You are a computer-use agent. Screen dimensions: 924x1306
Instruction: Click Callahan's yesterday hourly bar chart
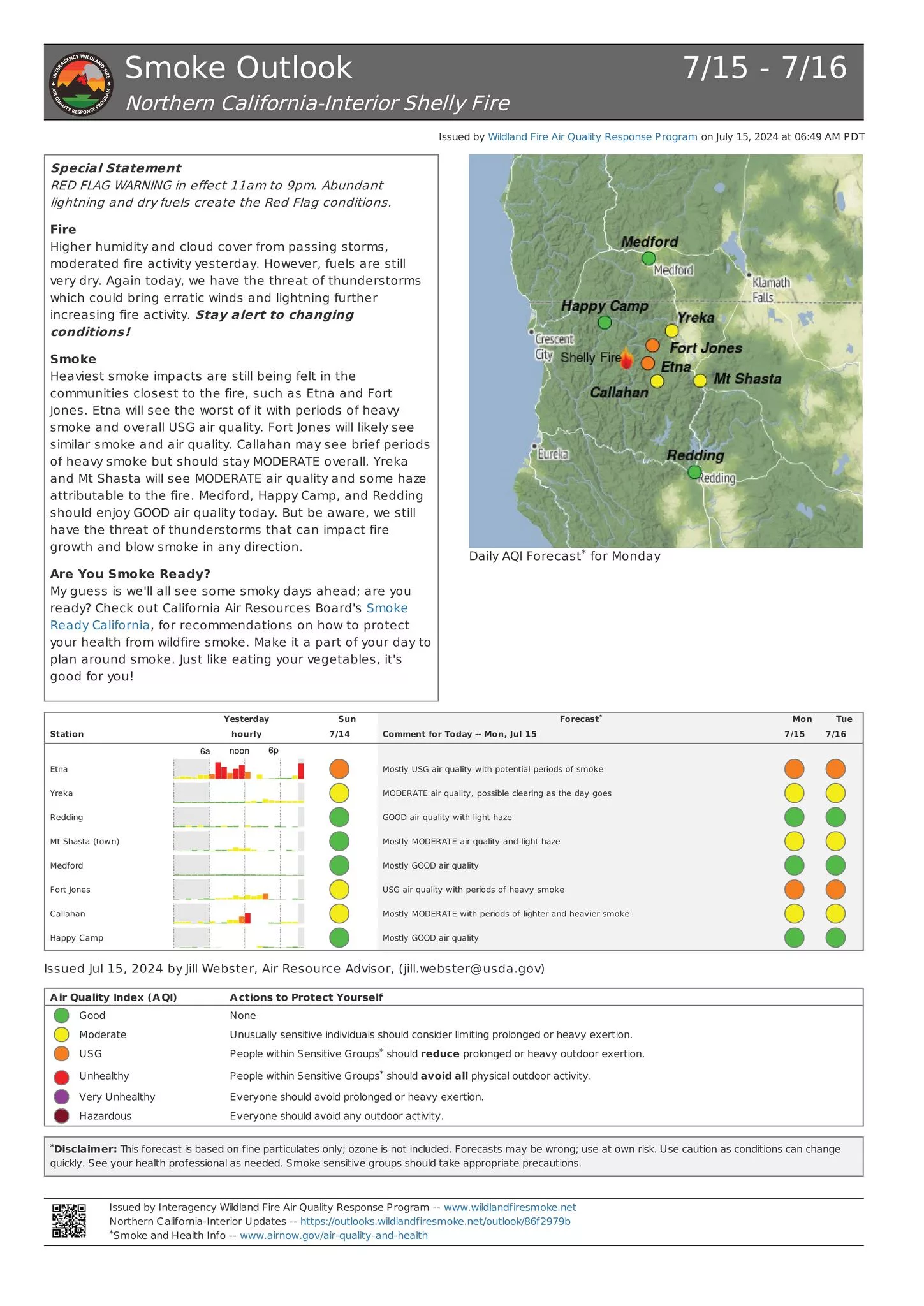239,913
